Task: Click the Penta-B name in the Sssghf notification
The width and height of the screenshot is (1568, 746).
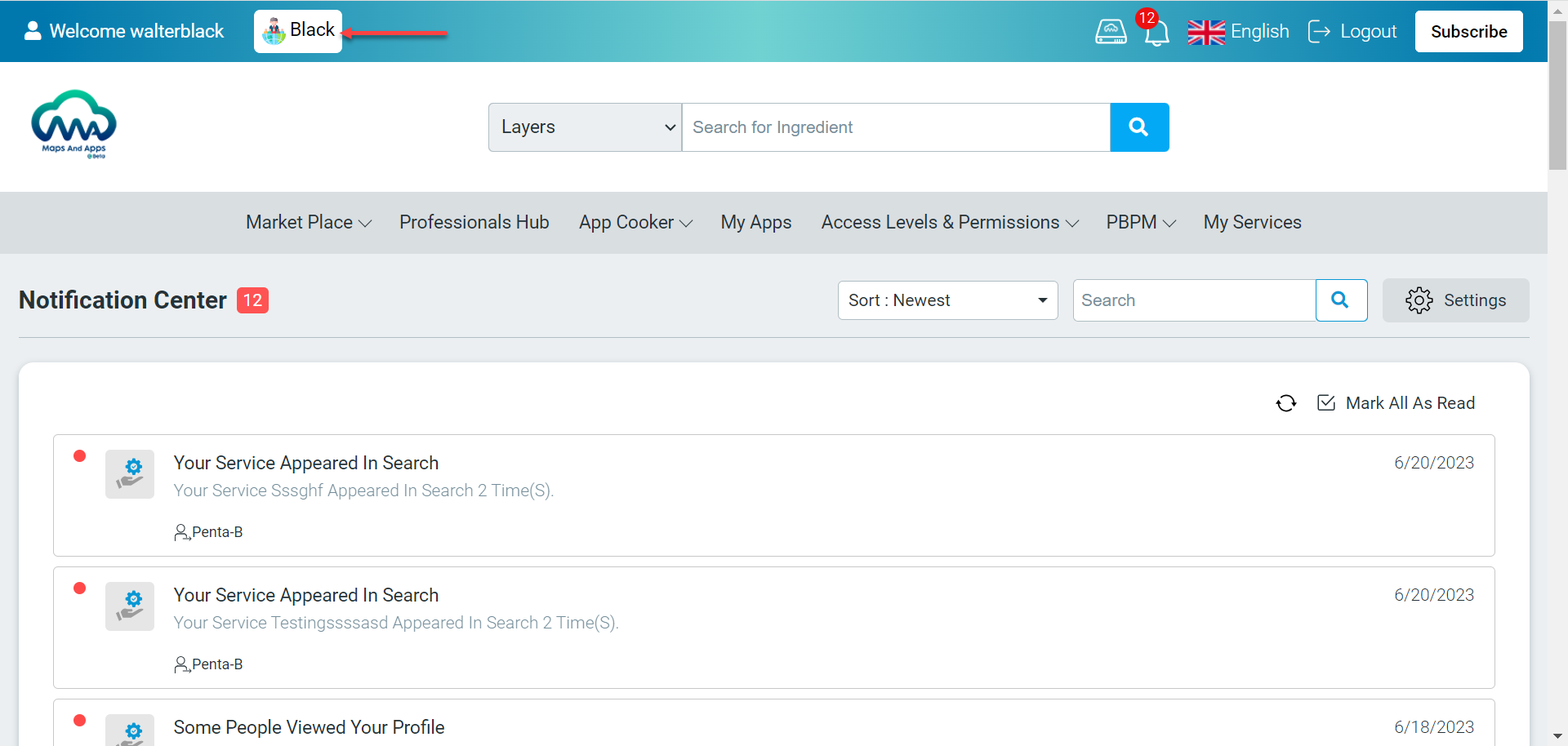Action: [217, 532]
